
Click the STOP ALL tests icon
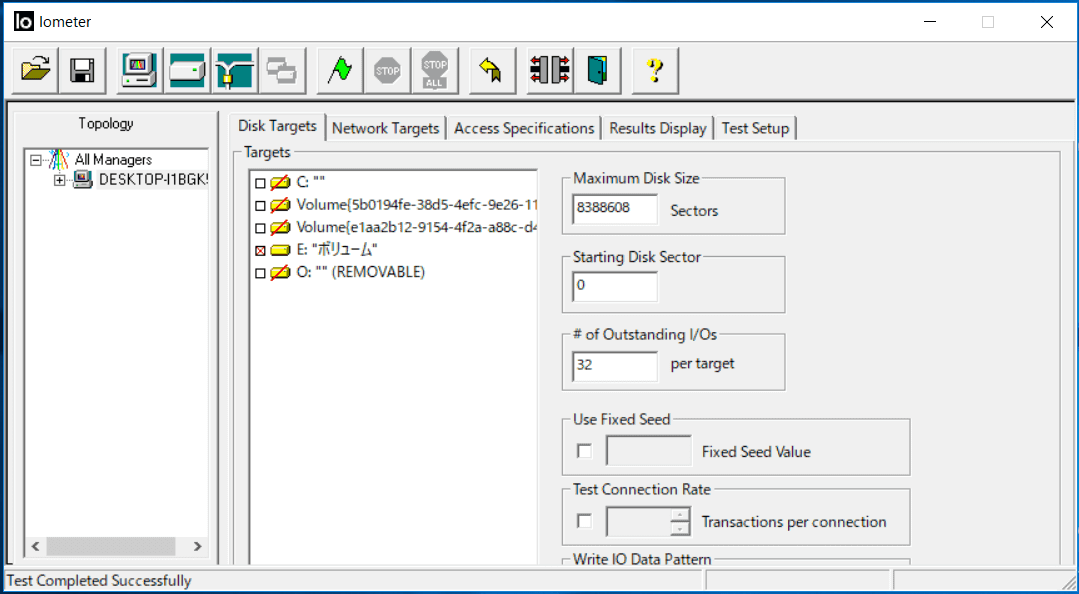click(x=435, y=70)
